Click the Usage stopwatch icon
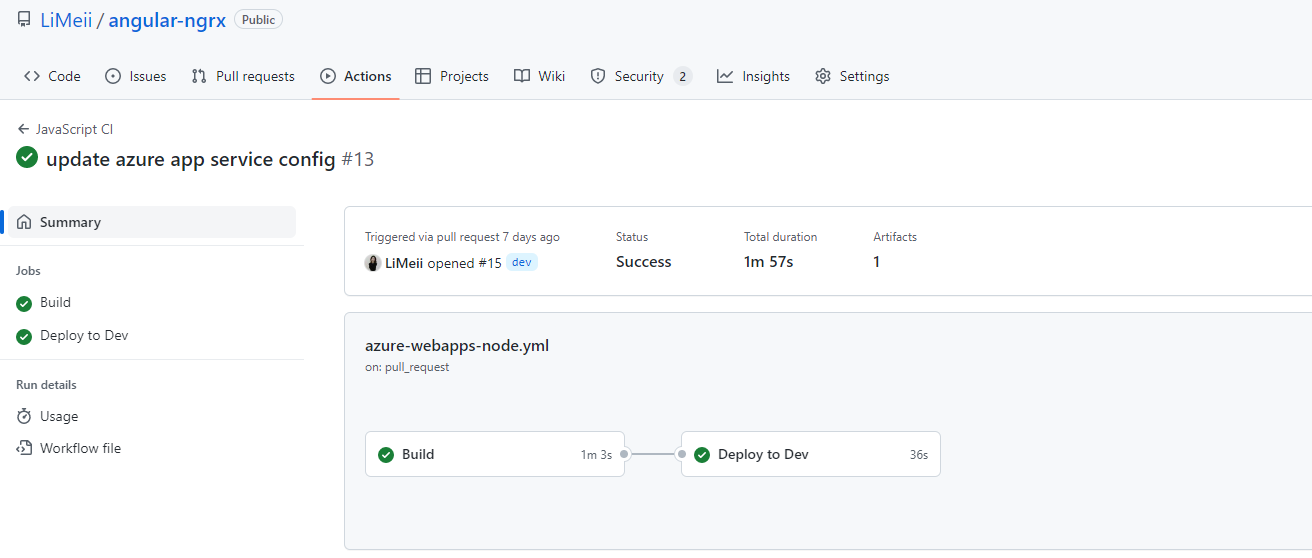Viewport: 1312px width, 558px height. click(x=24, y=416)
